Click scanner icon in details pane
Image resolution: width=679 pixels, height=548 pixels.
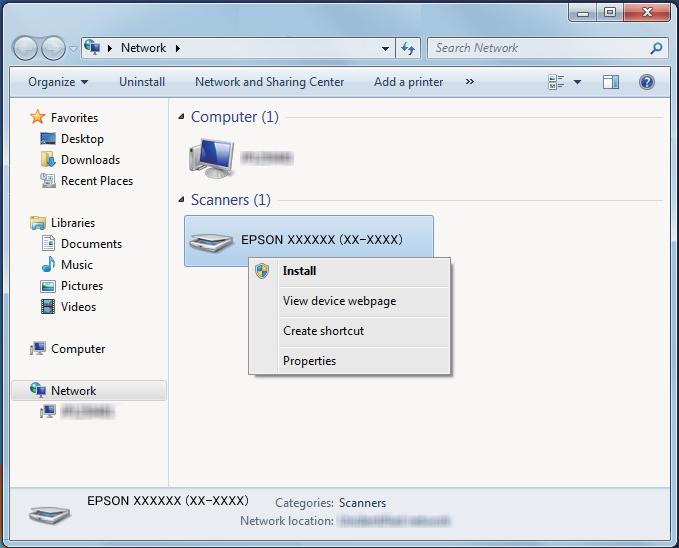click(50, 514)
